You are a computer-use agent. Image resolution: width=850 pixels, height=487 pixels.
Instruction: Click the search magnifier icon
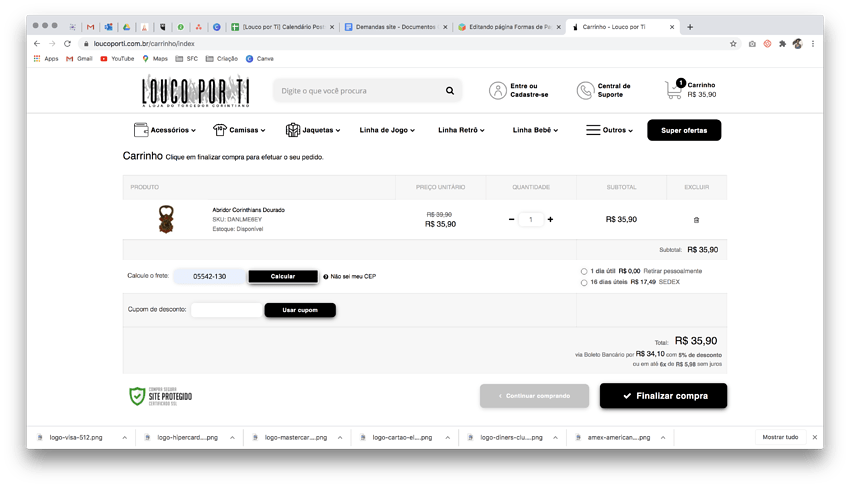pos(449,91)
